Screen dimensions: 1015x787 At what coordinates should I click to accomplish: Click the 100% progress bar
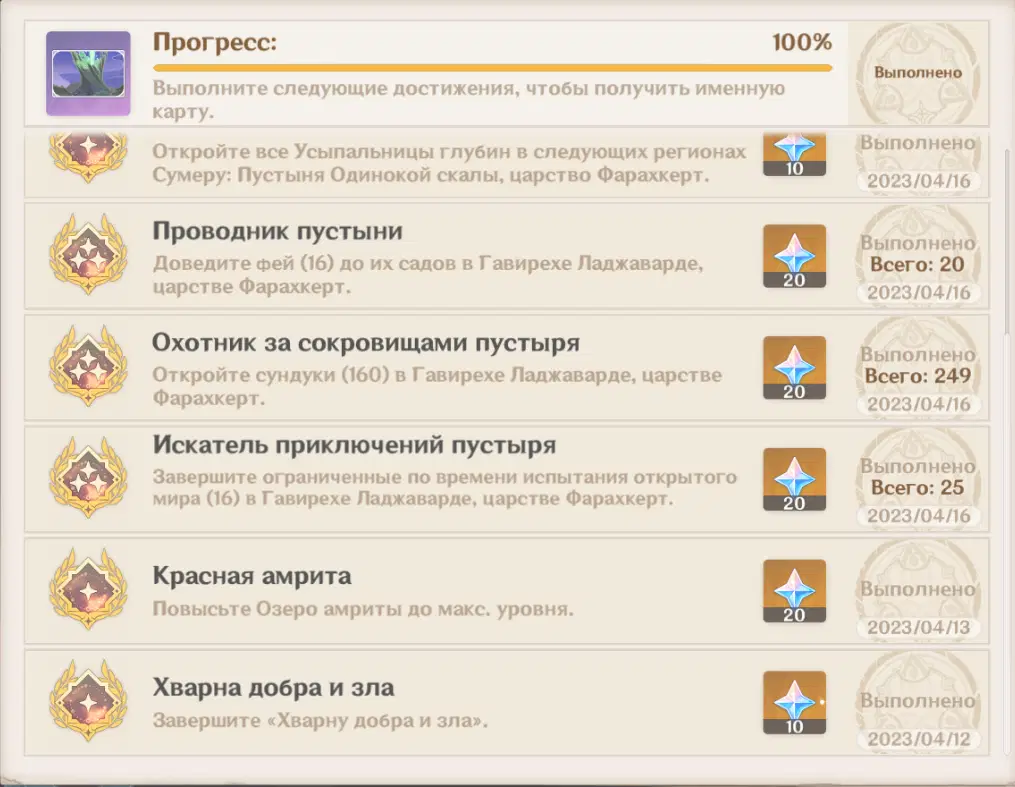pos(492,68)
